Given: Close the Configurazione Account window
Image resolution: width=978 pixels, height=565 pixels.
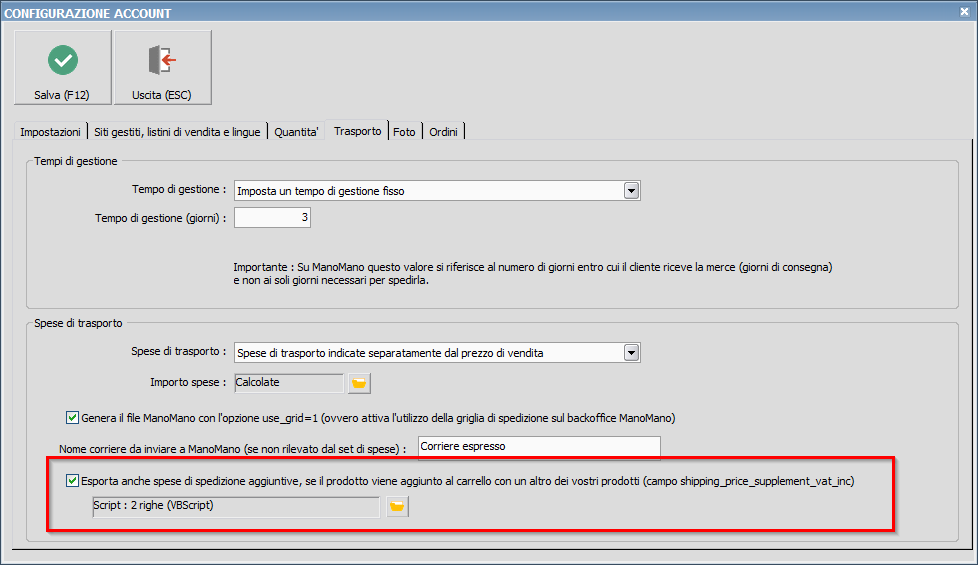Looking at the screenshot, I should [x=964, y=11].
